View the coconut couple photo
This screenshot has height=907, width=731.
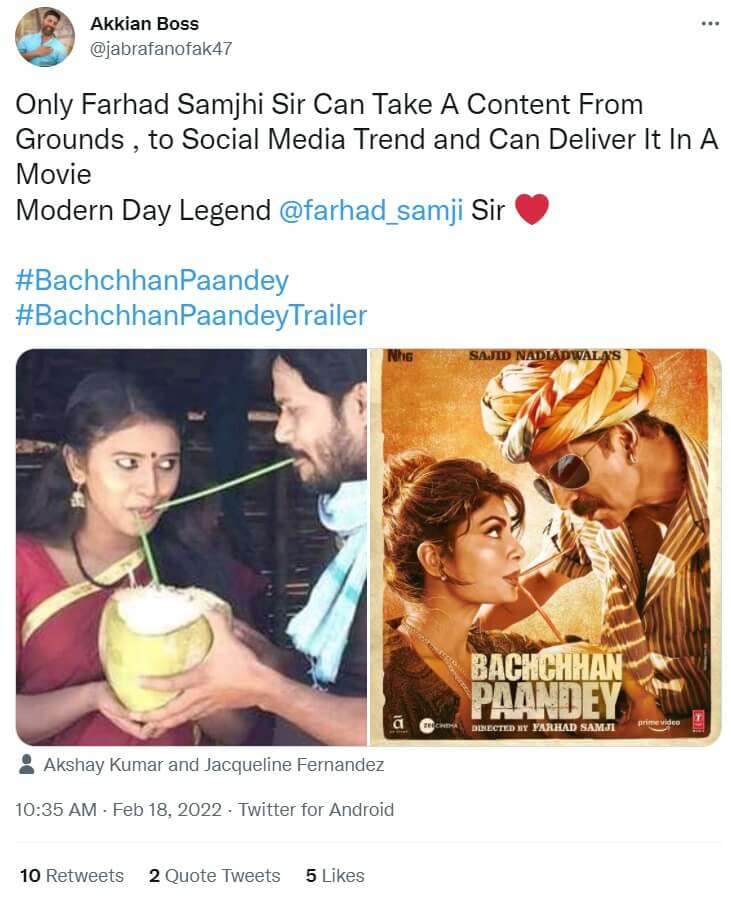tap(191, 547)
